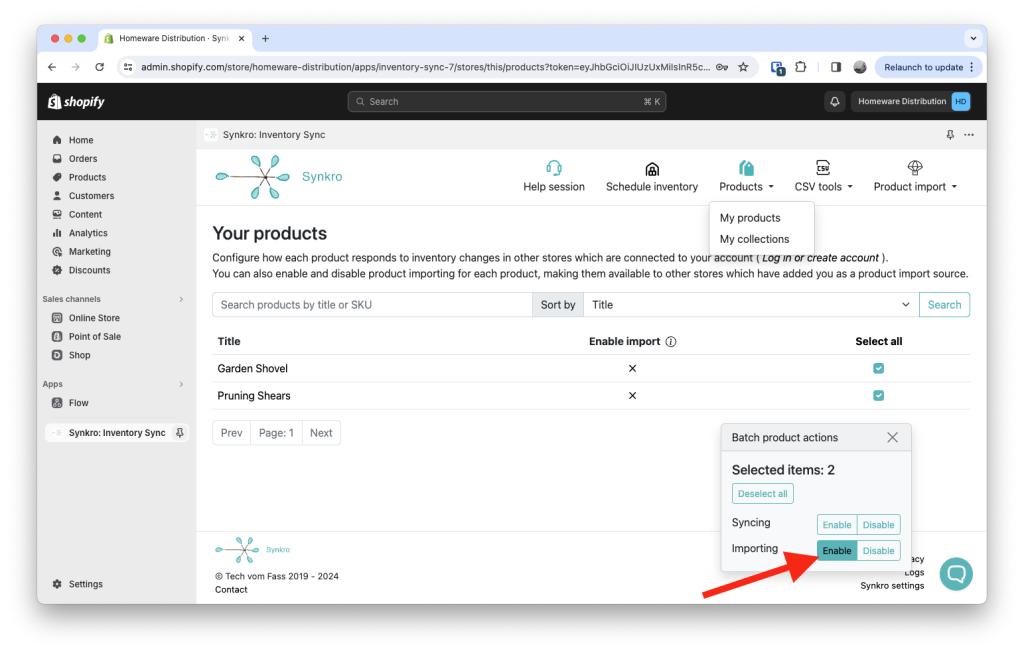
Task: Open the Contact link in the footer
Action: point(231,590)
